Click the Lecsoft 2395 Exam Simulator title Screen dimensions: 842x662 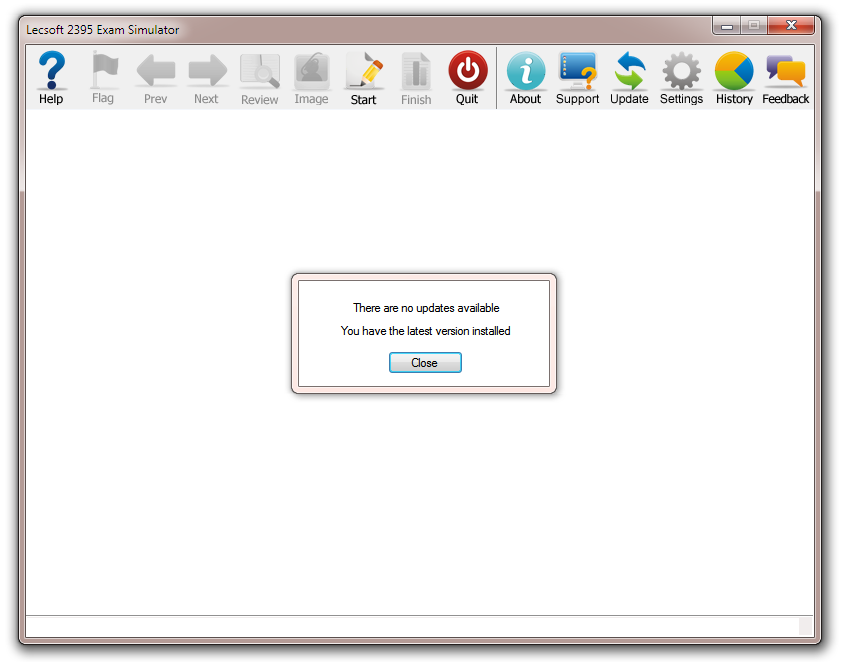click(103, 30)
